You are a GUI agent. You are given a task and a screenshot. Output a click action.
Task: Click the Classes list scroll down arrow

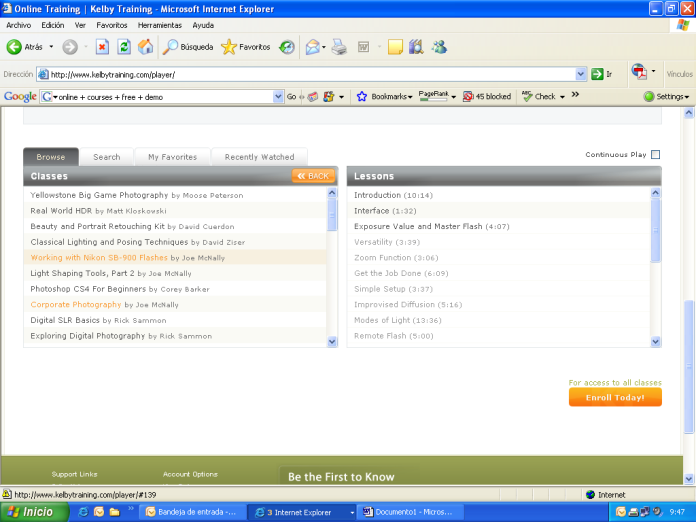click(332, 342)
